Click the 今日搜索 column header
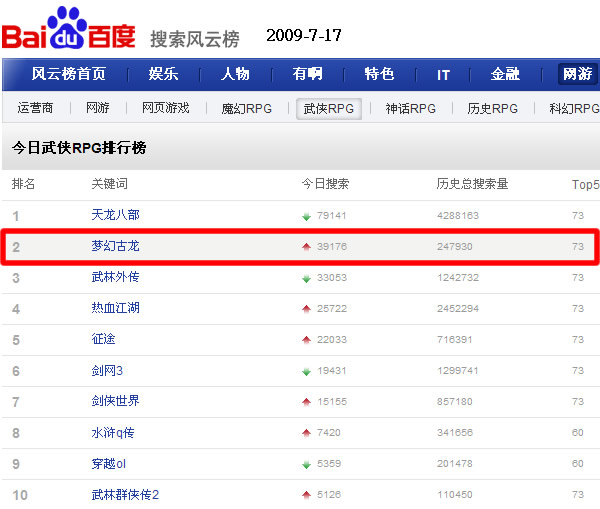Screen dimensions: 600x509 tap(325, 184)
